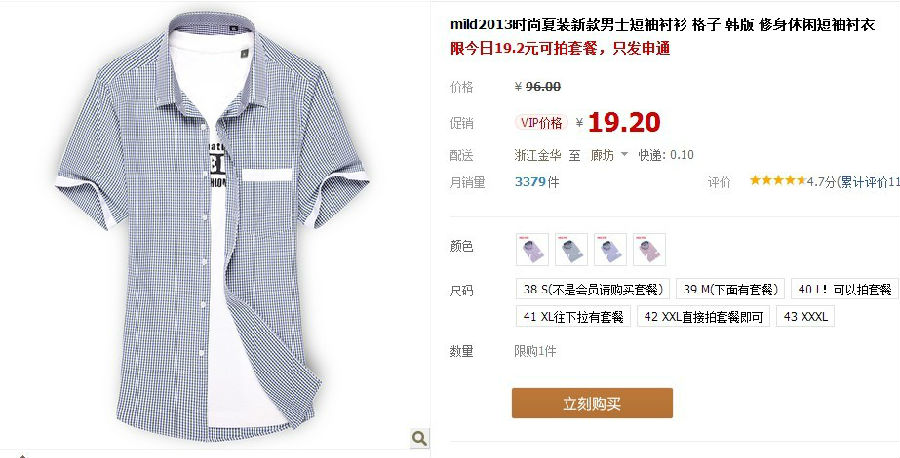Pick the third blue shirt color thumbnail

coord(610,249)
